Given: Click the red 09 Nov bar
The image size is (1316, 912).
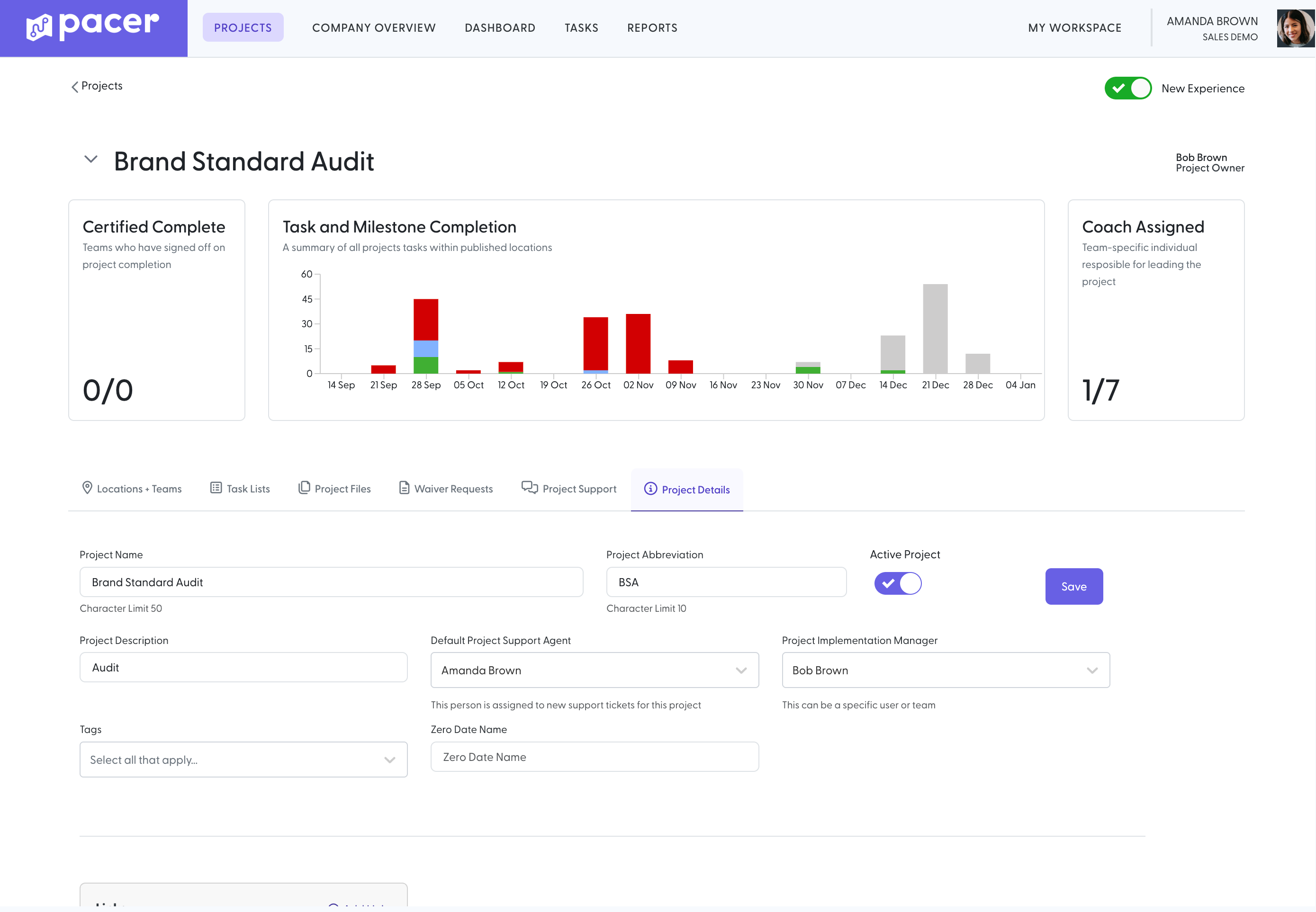Looking at the screenshot, I should click(680, 367).
